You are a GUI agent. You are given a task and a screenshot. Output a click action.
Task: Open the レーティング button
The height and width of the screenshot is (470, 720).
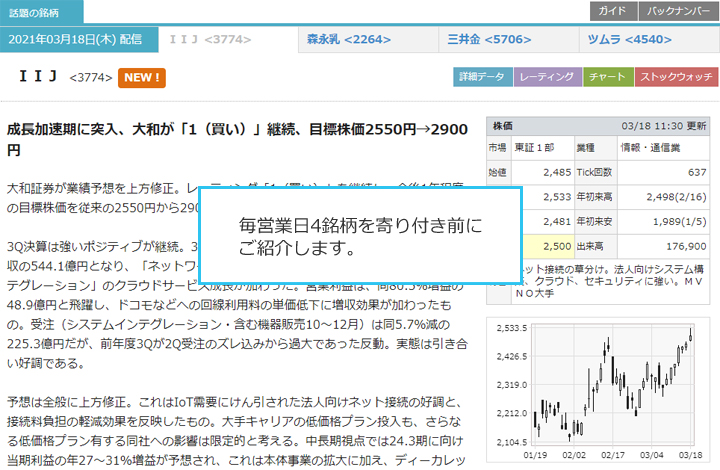tap(548, 77)
